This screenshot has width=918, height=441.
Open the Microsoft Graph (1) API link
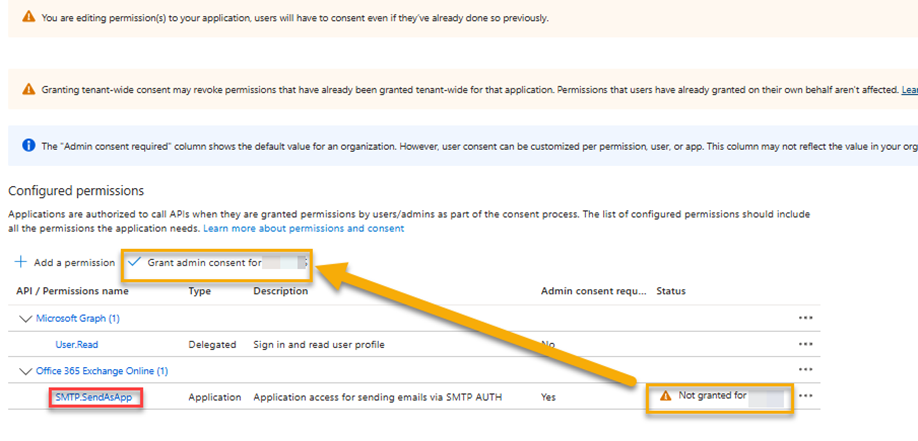tap(78, 318)
